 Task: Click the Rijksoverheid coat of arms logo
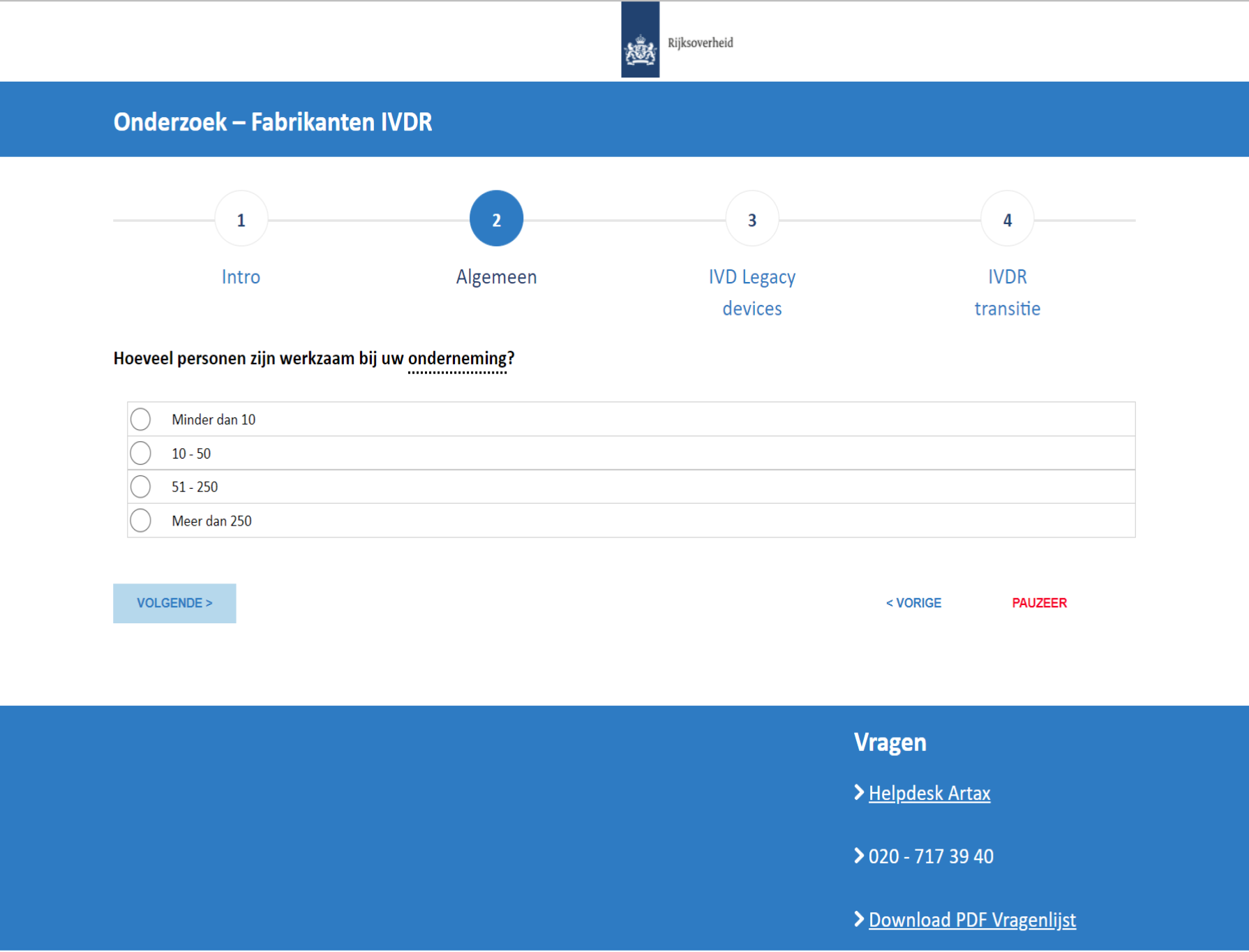[x=640, y=40]
